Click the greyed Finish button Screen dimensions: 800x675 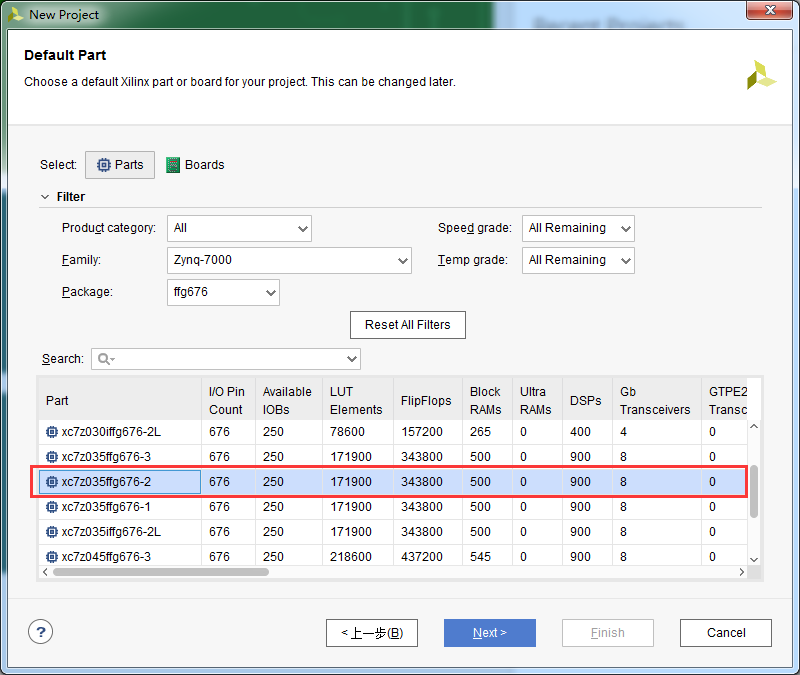(x=608, y=633)
